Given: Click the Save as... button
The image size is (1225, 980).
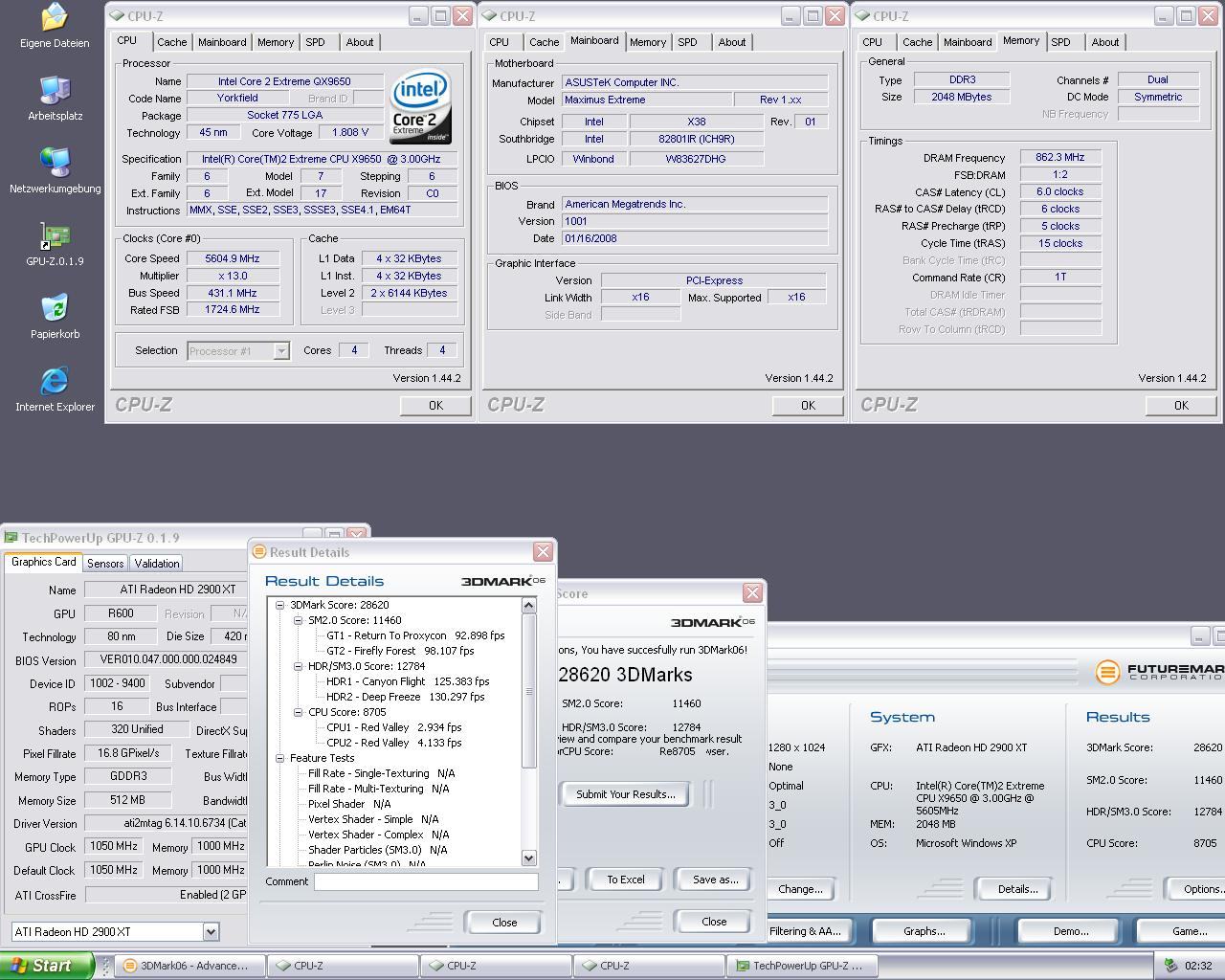Looking at the screenshot, I should 715,880.
